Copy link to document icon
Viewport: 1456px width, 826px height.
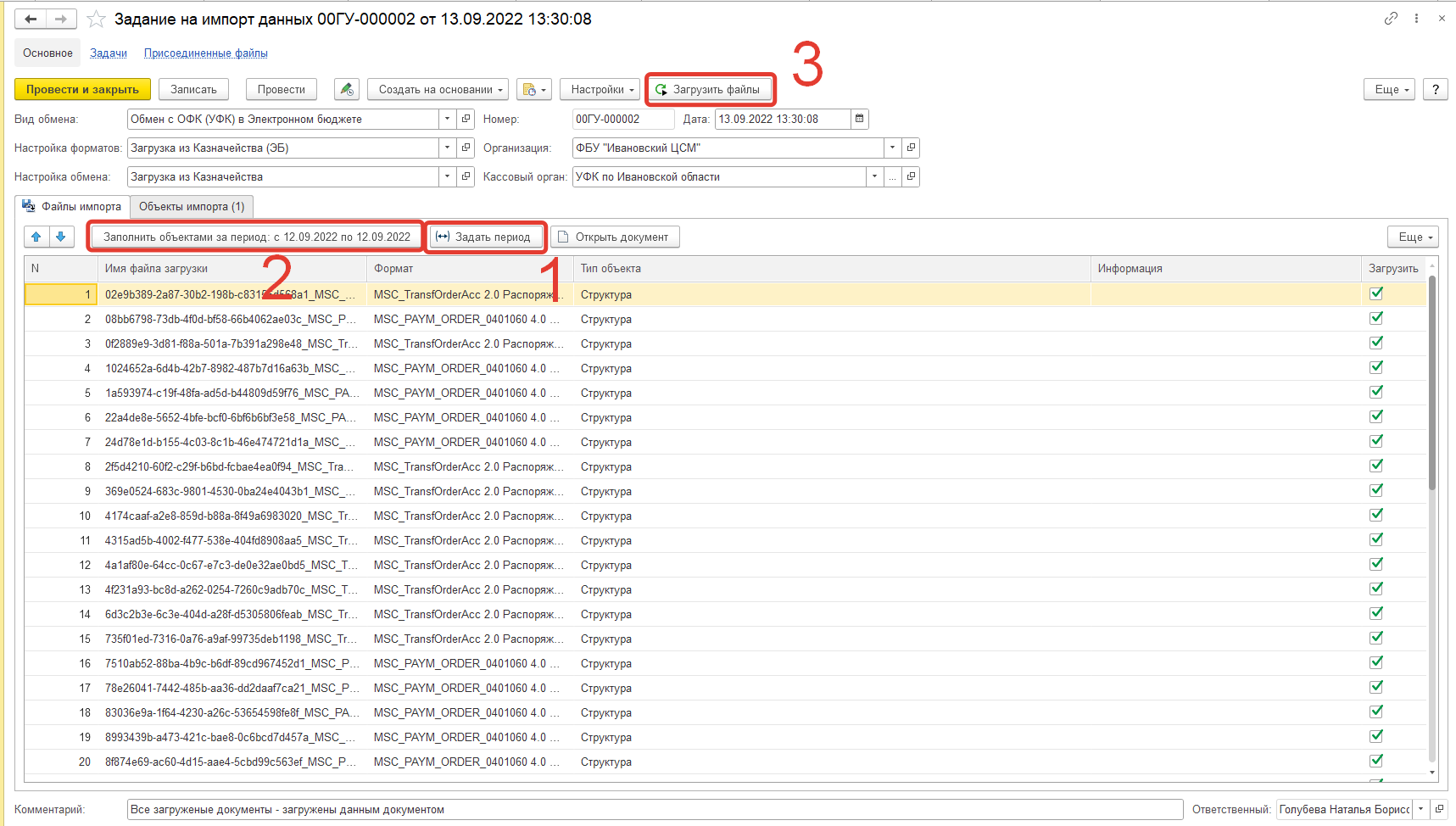[x=1391, y=19]
